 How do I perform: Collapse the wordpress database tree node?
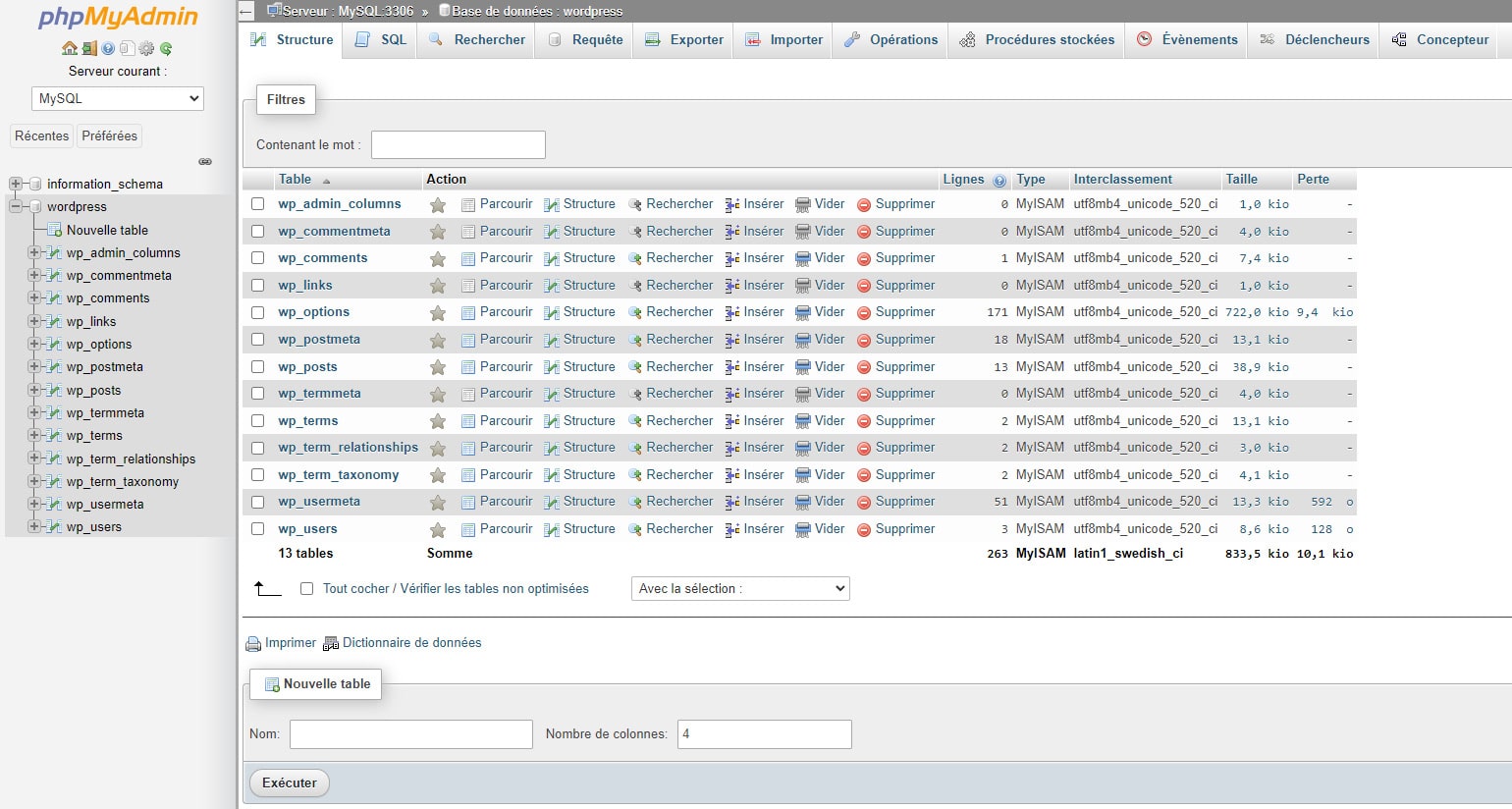(16, 206)
